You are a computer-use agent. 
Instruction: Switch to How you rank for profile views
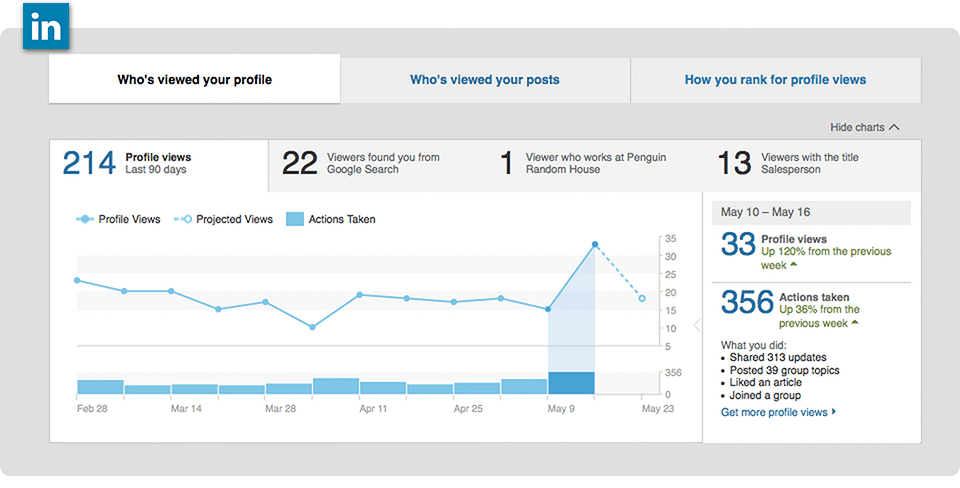(775, 80)
